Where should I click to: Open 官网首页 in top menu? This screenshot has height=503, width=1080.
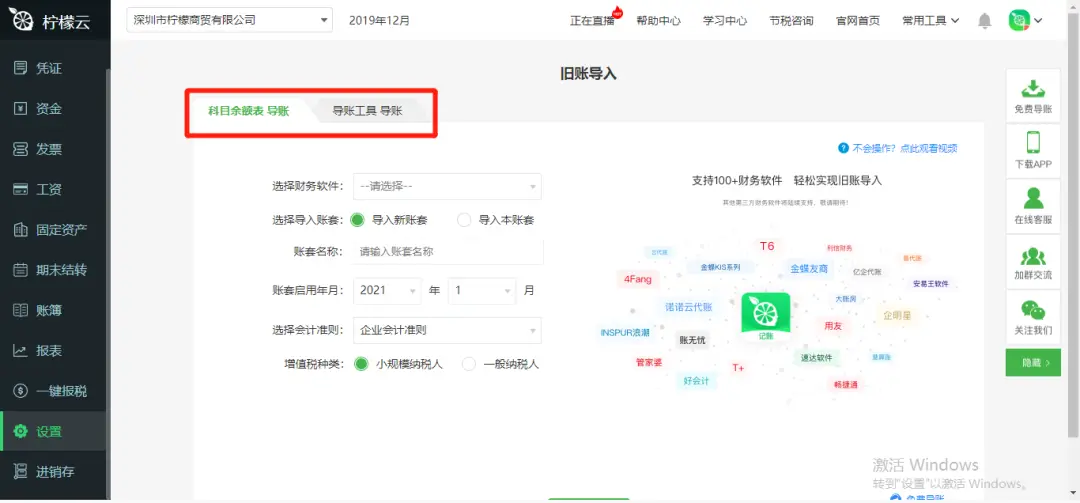pyautogui.click(x=858, y=21)
